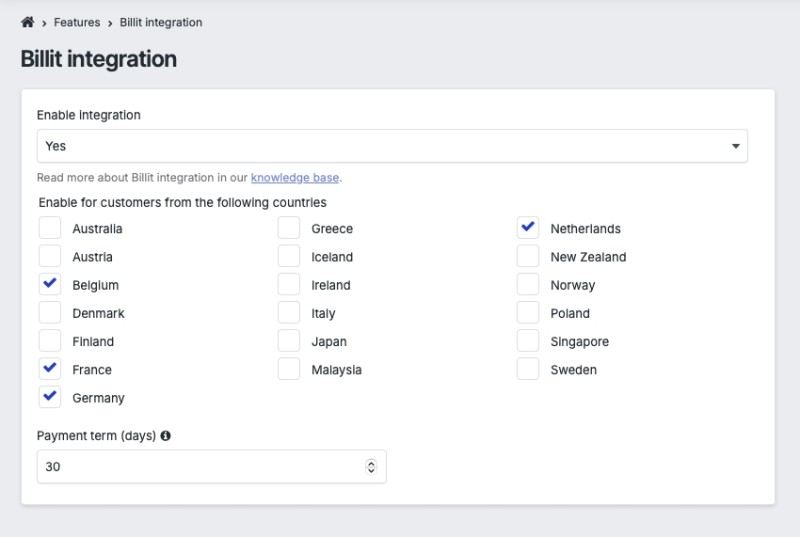Tick the Japan checkbox
This screenshot has height=537, width=800.
289,340
